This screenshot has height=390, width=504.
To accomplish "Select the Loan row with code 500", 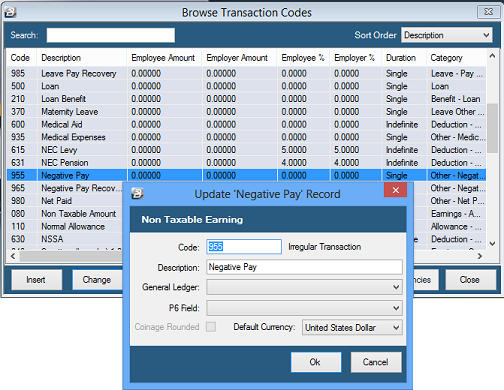I will (246, 86).
